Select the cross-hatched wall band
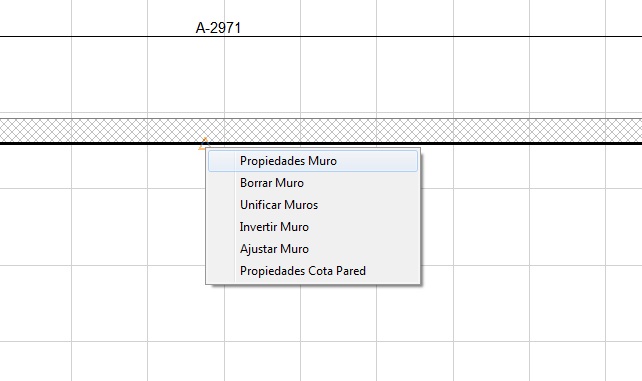The image size is (642, 381). click(321, 130)
